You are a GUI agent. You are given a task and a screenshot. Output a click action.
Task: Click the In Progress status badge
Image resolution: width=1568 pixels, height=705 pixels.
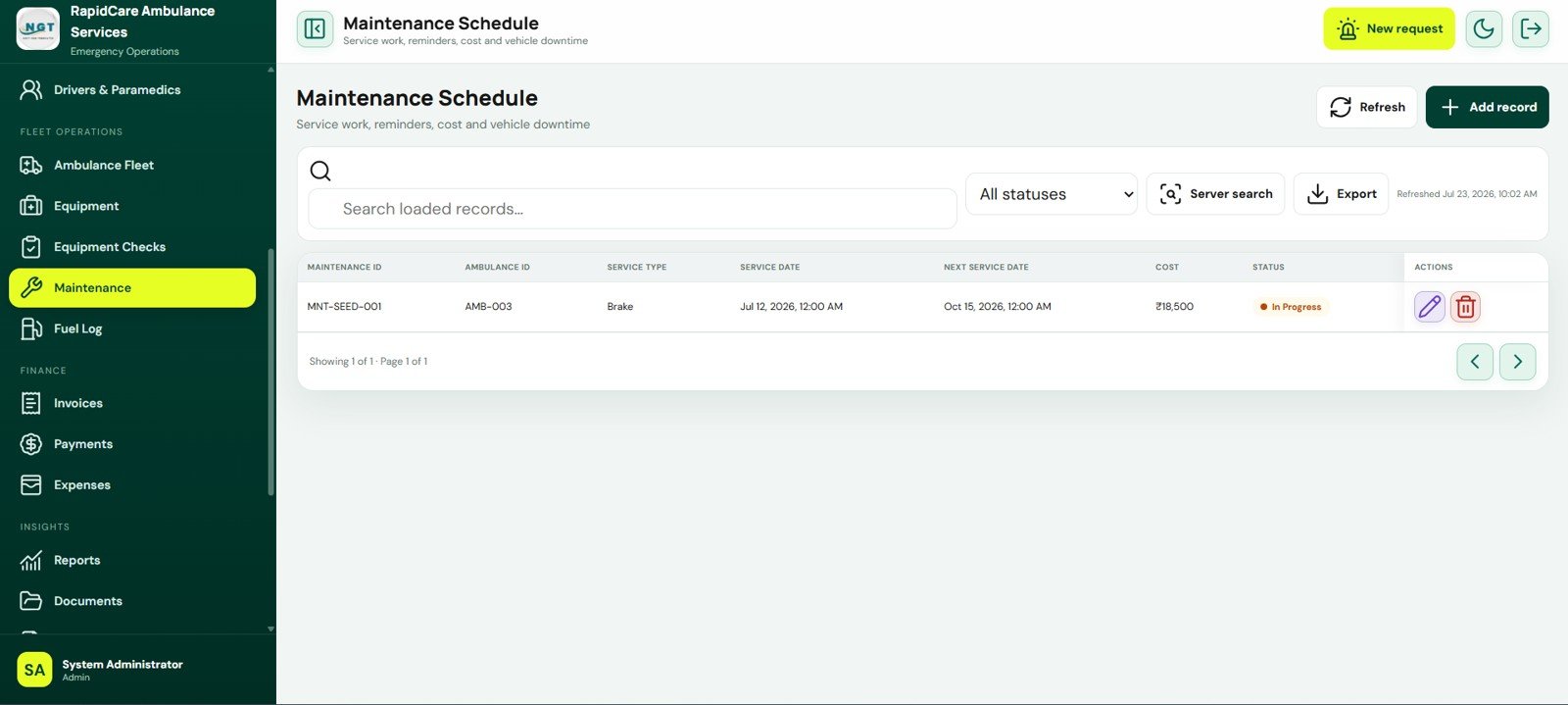(1290, 307)
